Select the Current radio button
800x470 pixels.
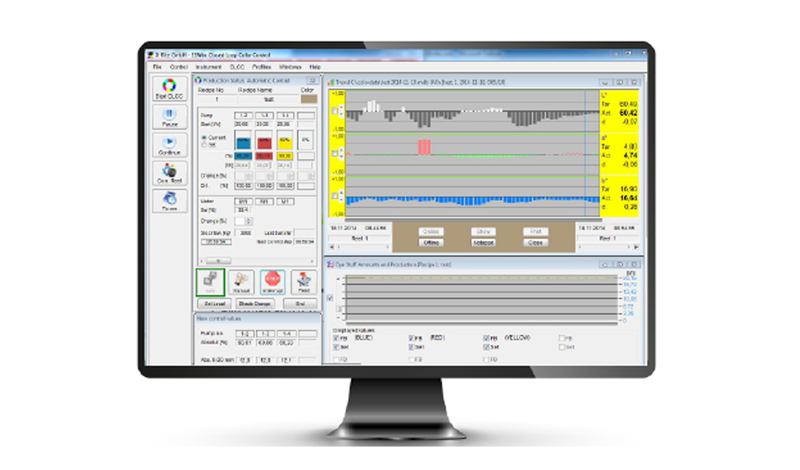tap(205, 138)
